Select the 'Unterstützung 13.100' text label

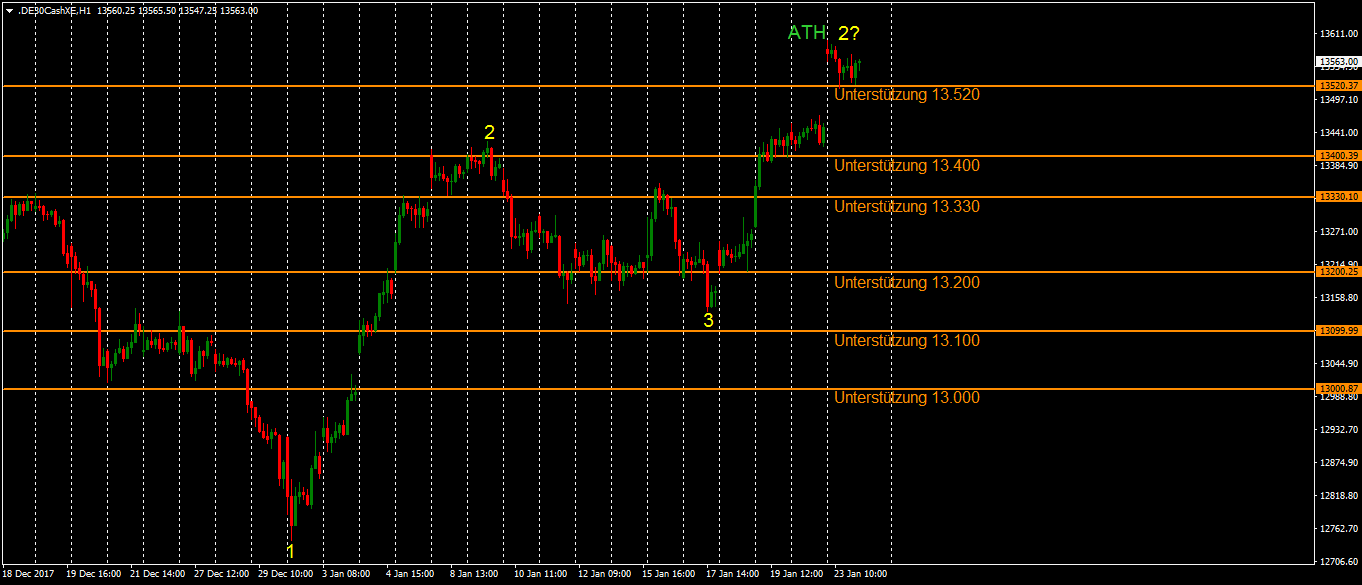pos(907,341)
